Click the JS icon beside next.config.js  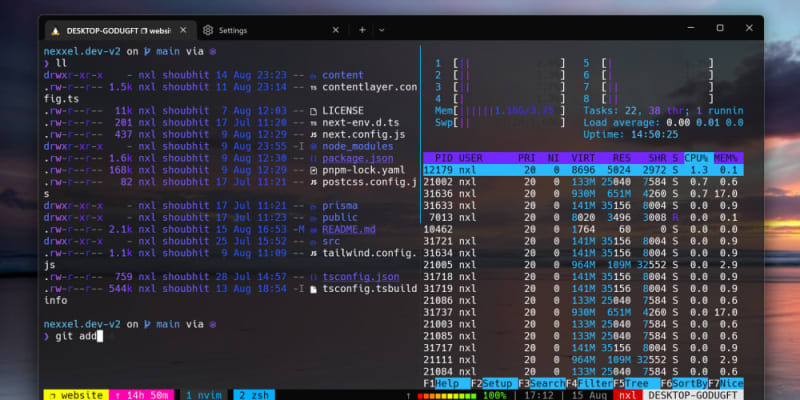tap(313, 134)
